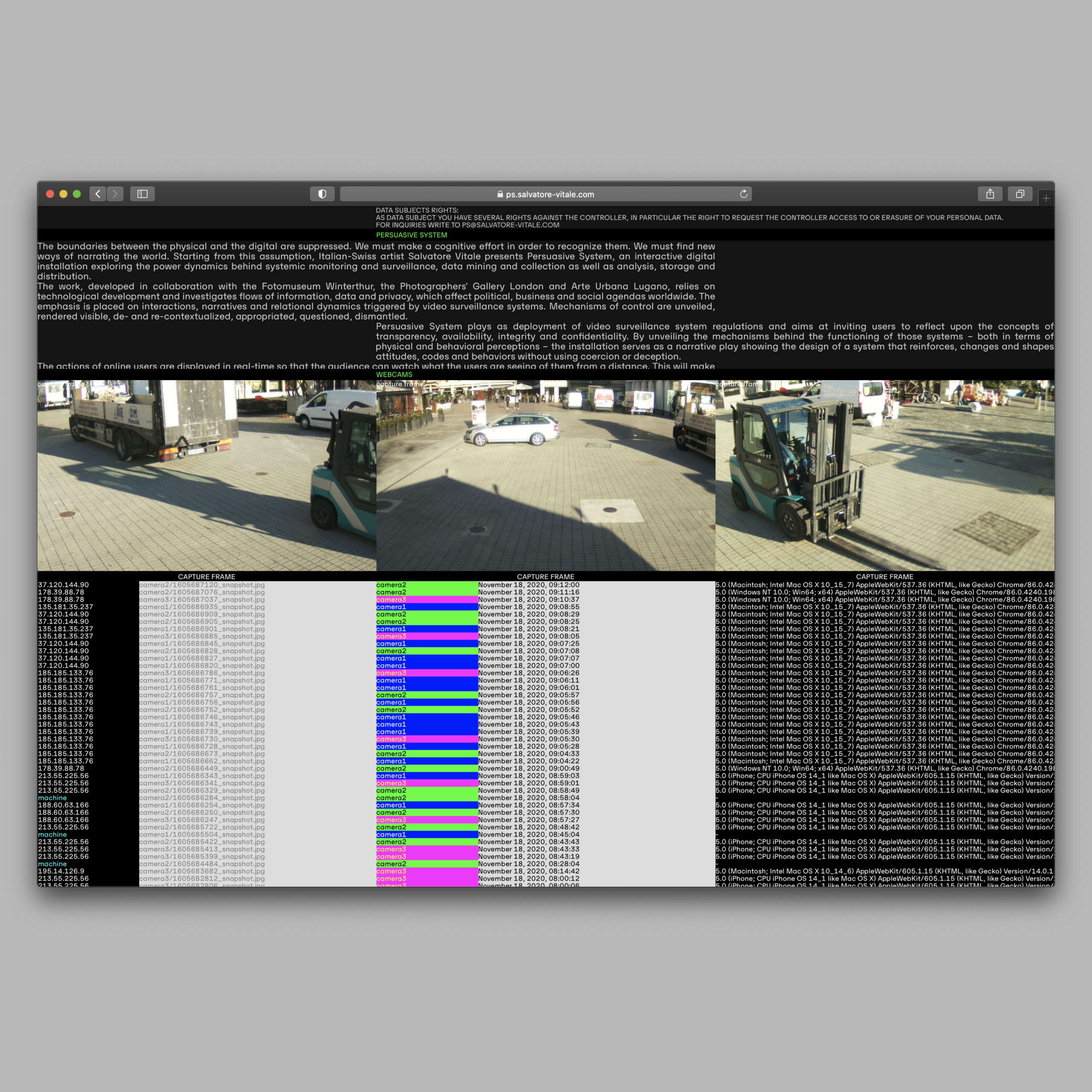
Task: Click the right webcam forklift image
Action: point(885,475)
